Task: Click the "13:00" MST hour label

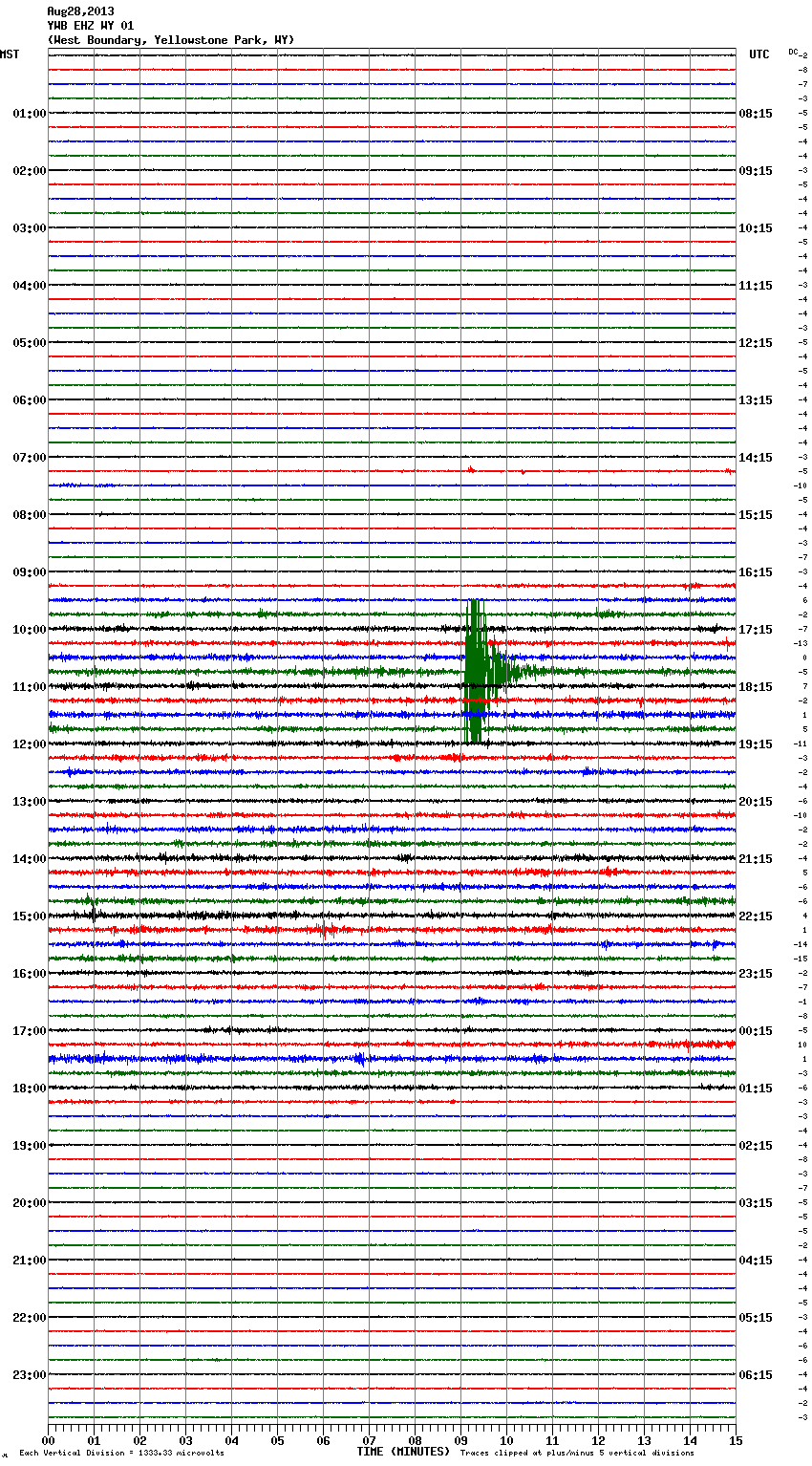Action: tap(30, 802)
